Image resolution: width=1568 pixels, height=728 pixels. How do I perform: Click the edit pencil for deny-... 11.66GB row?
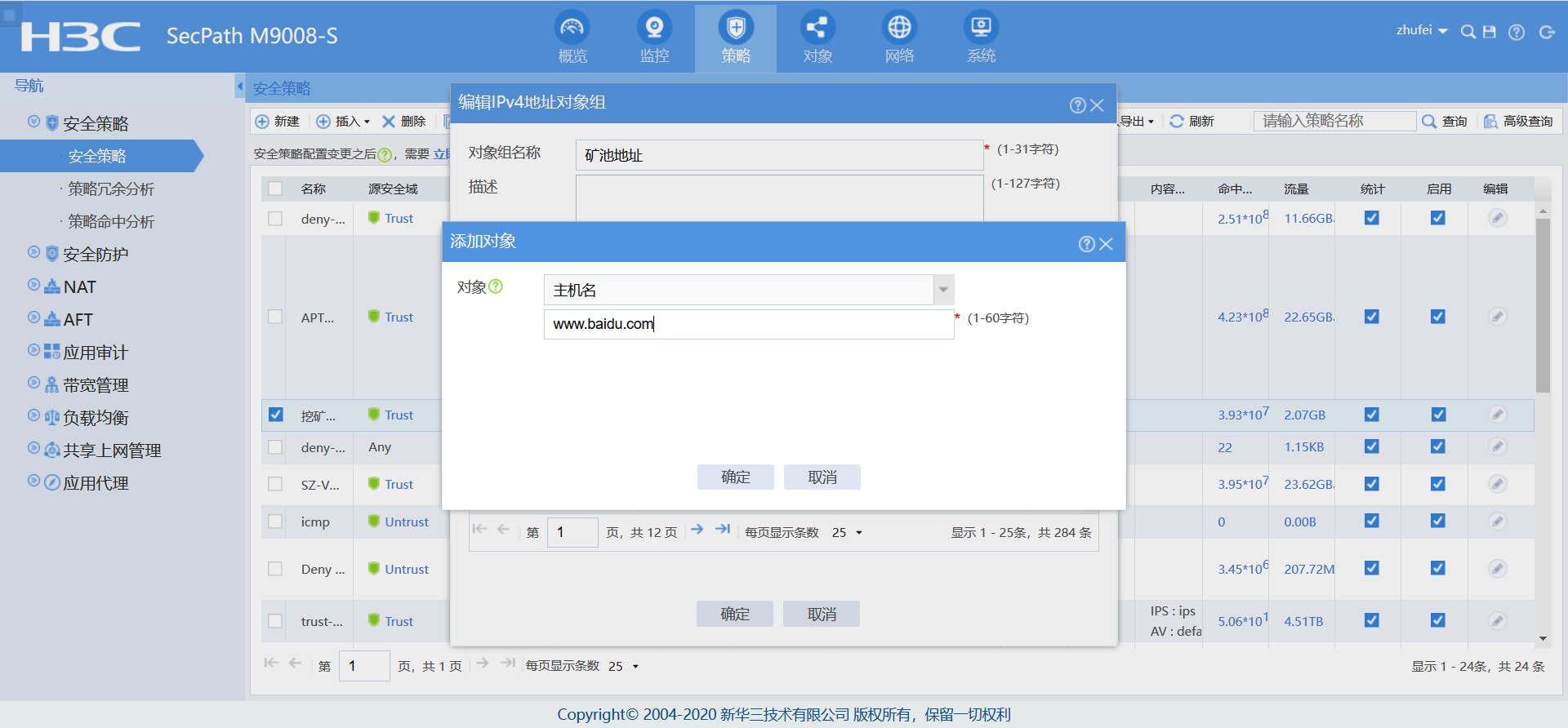pos(1497,218)
